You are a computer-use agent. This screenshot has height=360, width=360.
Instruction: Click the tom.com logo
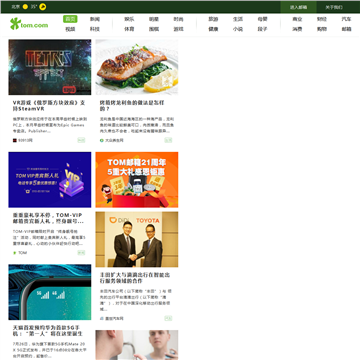[29, 24]
